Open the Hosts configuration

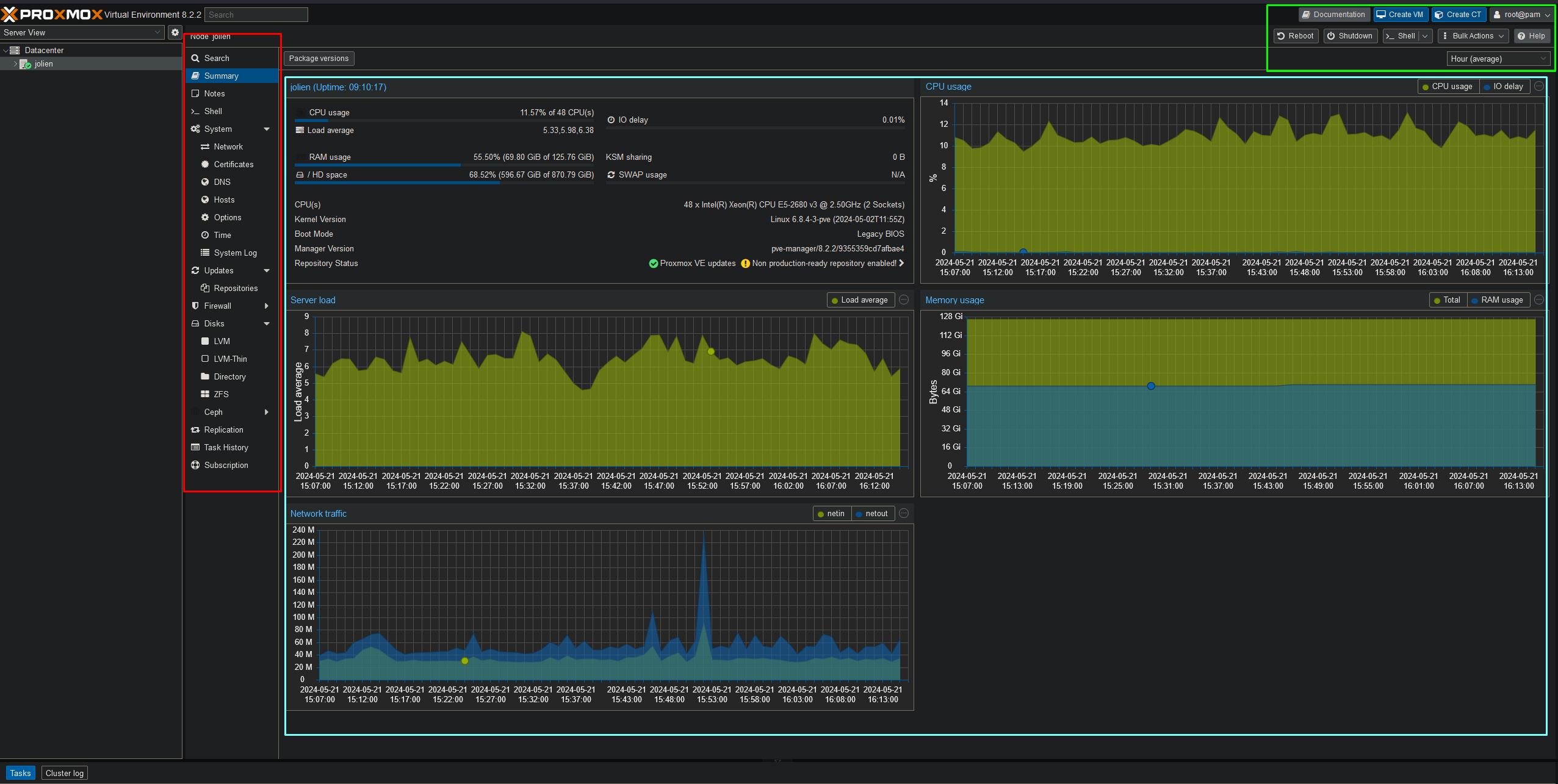pos(232,200)
